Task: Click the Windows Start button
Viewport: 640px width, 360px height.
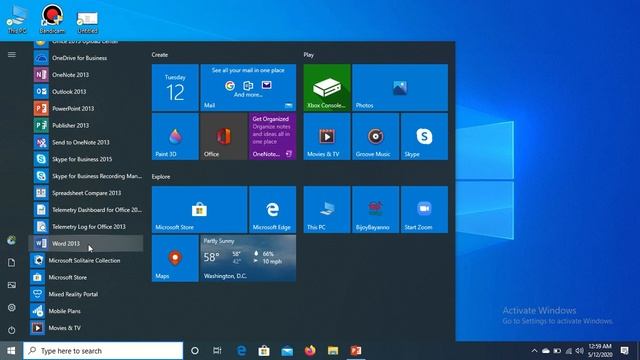Action: point(11,351)
